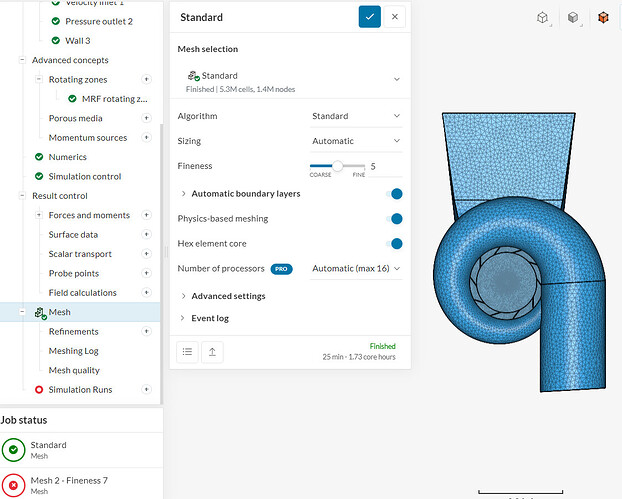Turn off Hex element core switch

click(396, 244)
